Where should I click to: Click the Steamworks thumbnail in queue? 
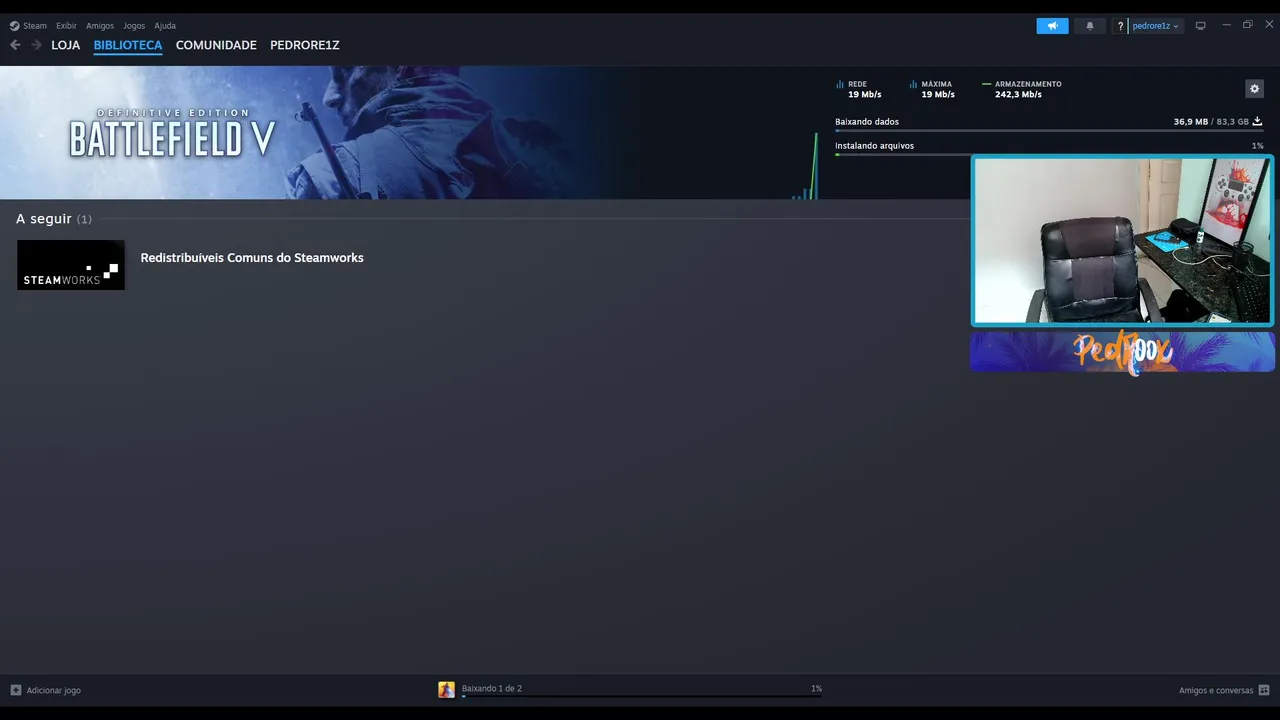(x=71, y=265)
